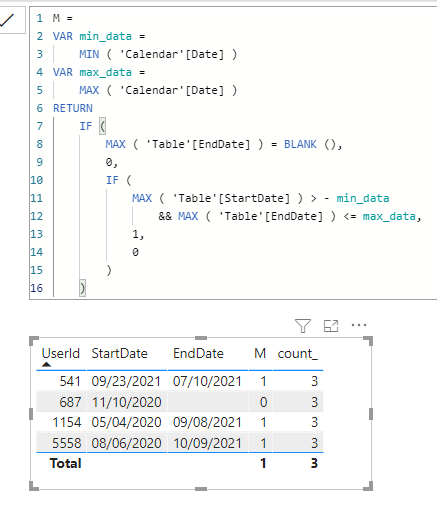The image size is (437, 510).
Task: Select UserId cell 687
Action: [x=70, y=402]
